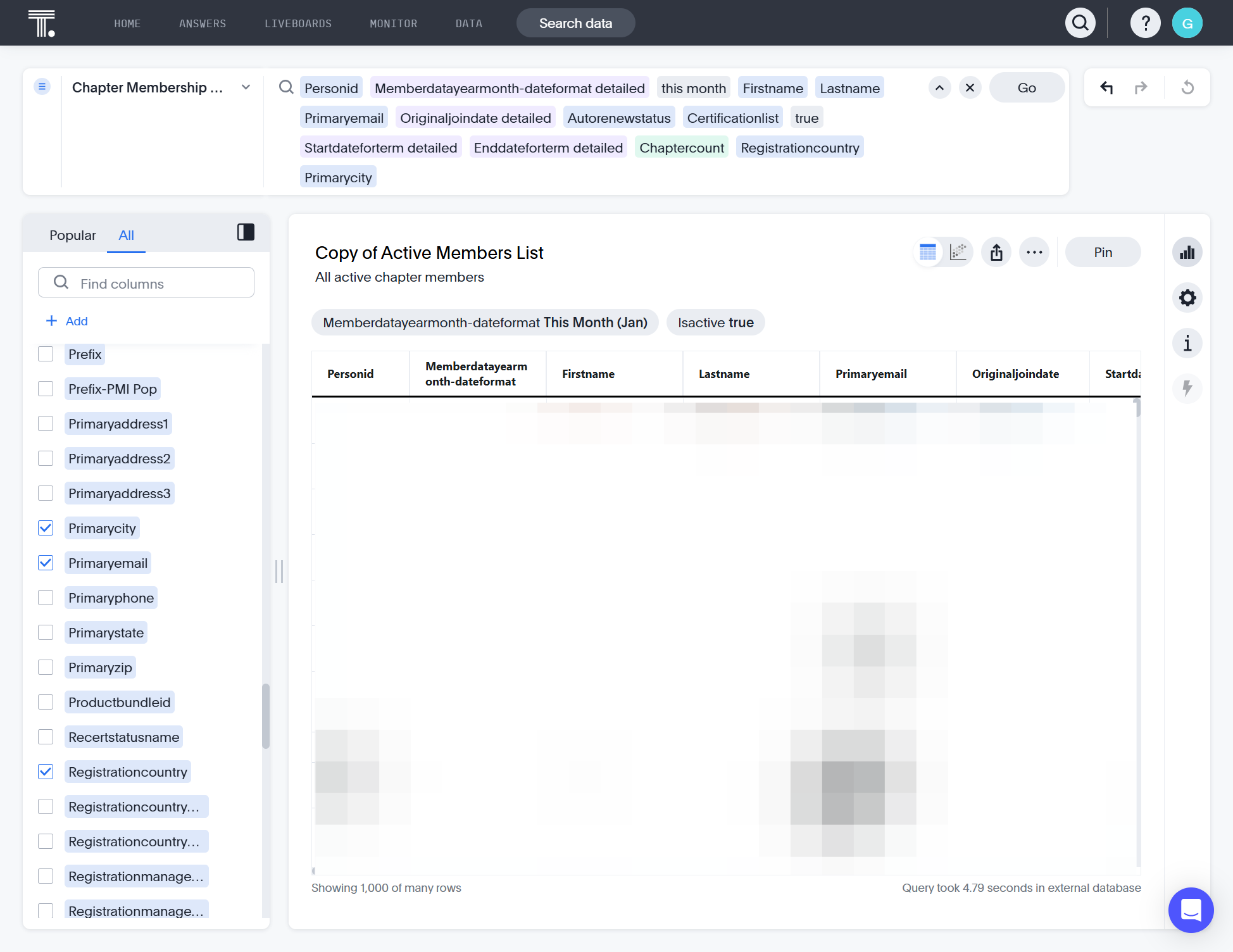Click the redo arrow icon
The image size is (1233, 952).
coord(1141,87)
